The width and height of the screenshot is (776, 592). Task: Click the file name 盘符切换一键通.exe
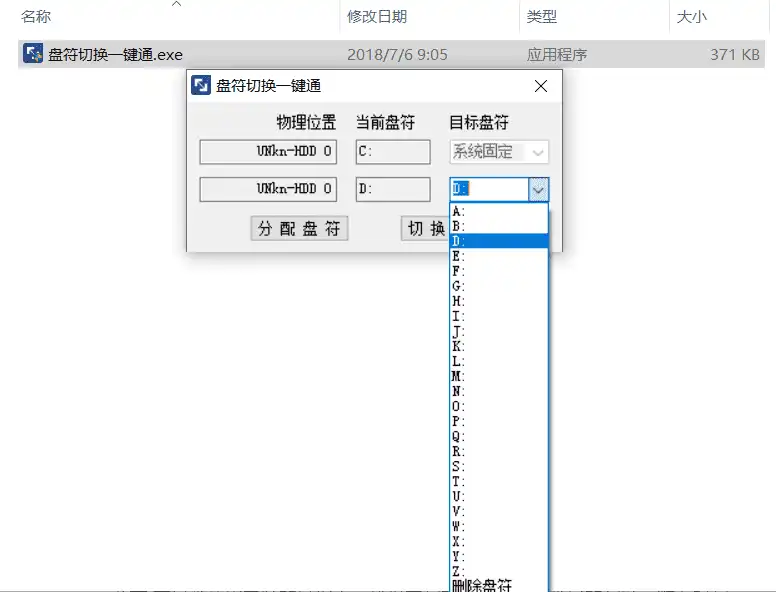pyautogui.click(x=115, y=54)
